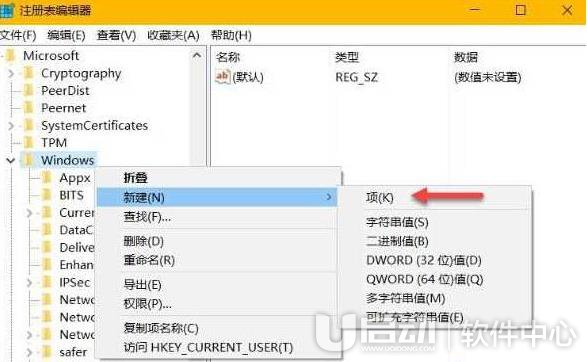Open the 帮助(H) menu
587x362 pixels.
(231, 36)
